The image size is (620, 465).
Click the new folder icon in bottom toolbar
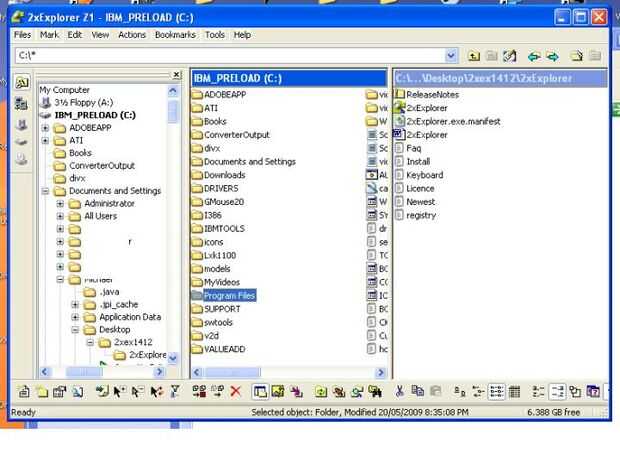[x=42, y=391]
